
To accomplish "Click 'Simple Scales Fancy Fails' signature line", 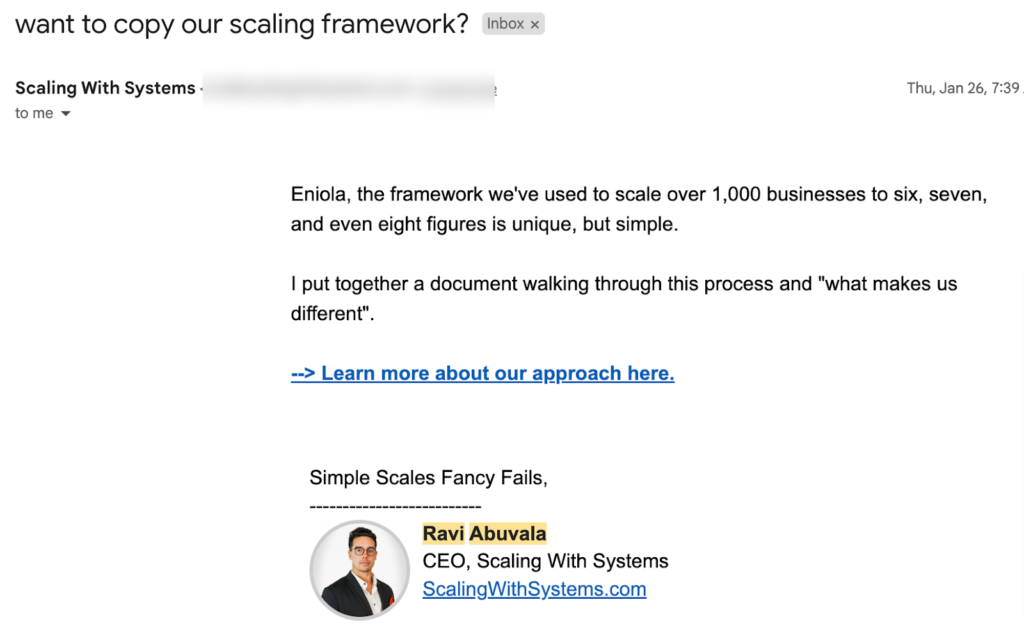I will pos(428,477).
